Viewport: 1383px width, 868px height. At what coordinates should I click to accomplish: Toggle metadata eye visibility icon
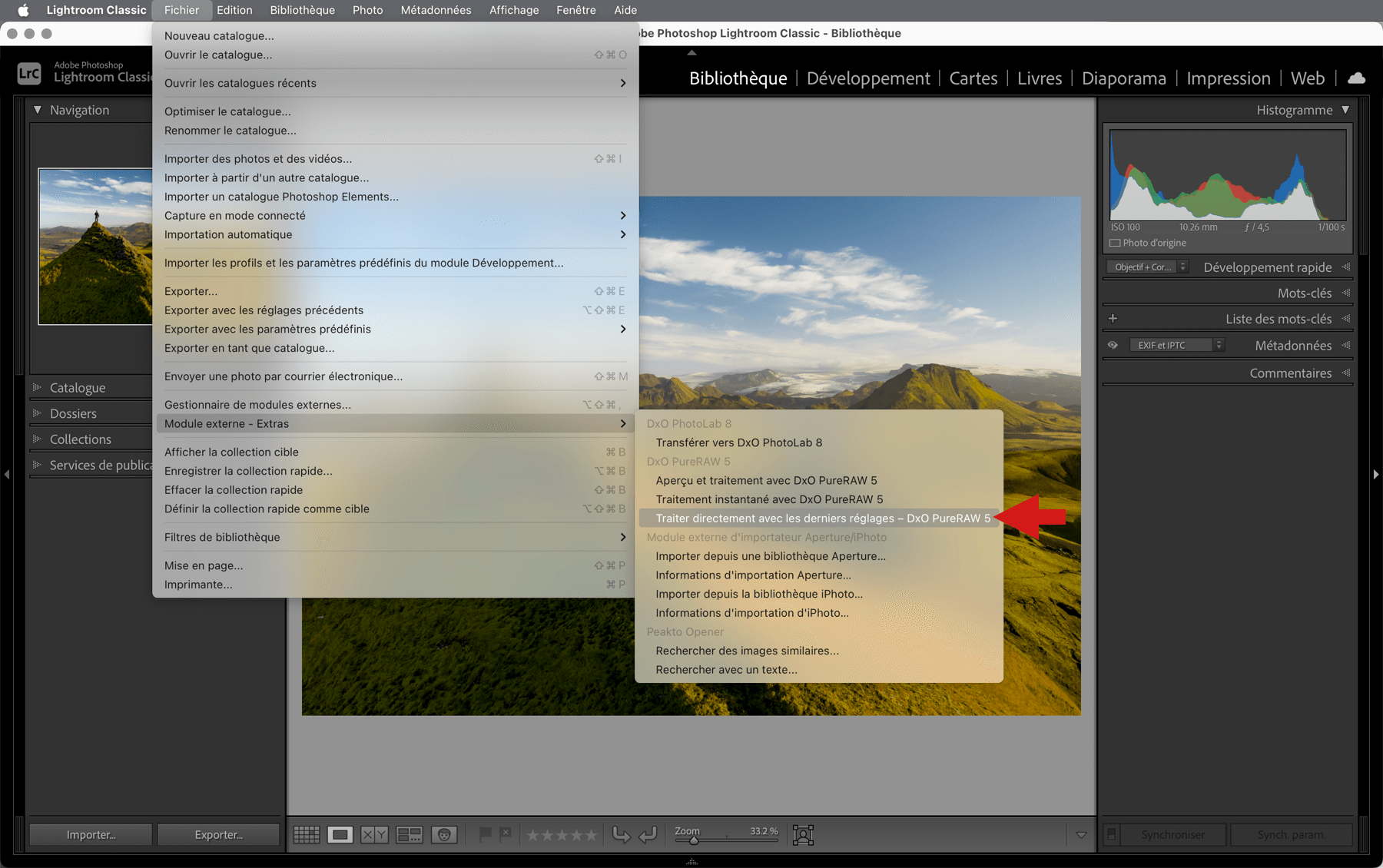pyautogui.click(x=1113, y=345)
